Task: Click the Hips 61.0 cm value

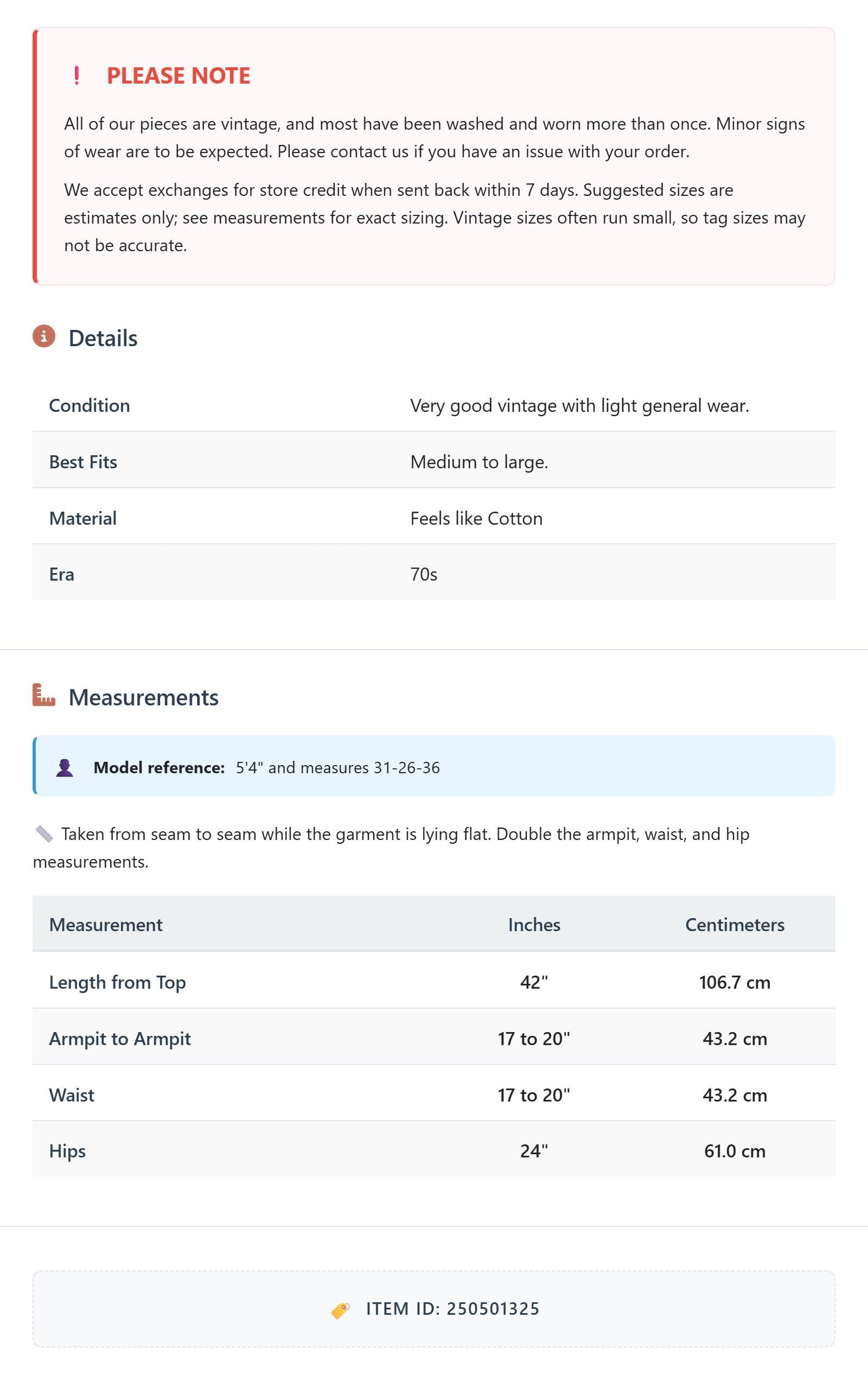Action: 735,1150
